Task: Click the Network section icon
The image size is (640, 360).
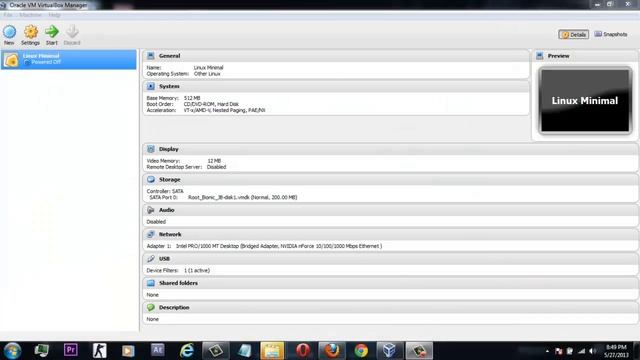Action: [151, 234]
